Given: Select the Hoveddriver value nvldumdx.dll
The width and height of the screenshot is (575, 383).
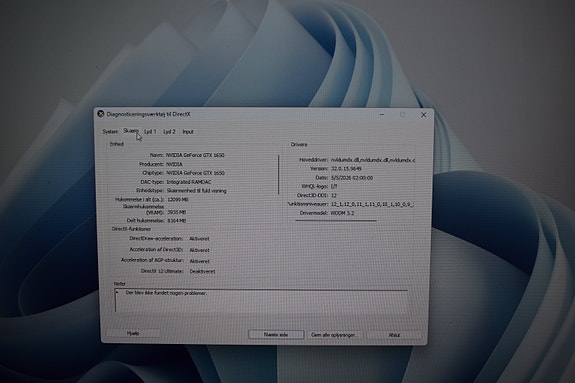Looking at the screenshot, I should 373,160.
